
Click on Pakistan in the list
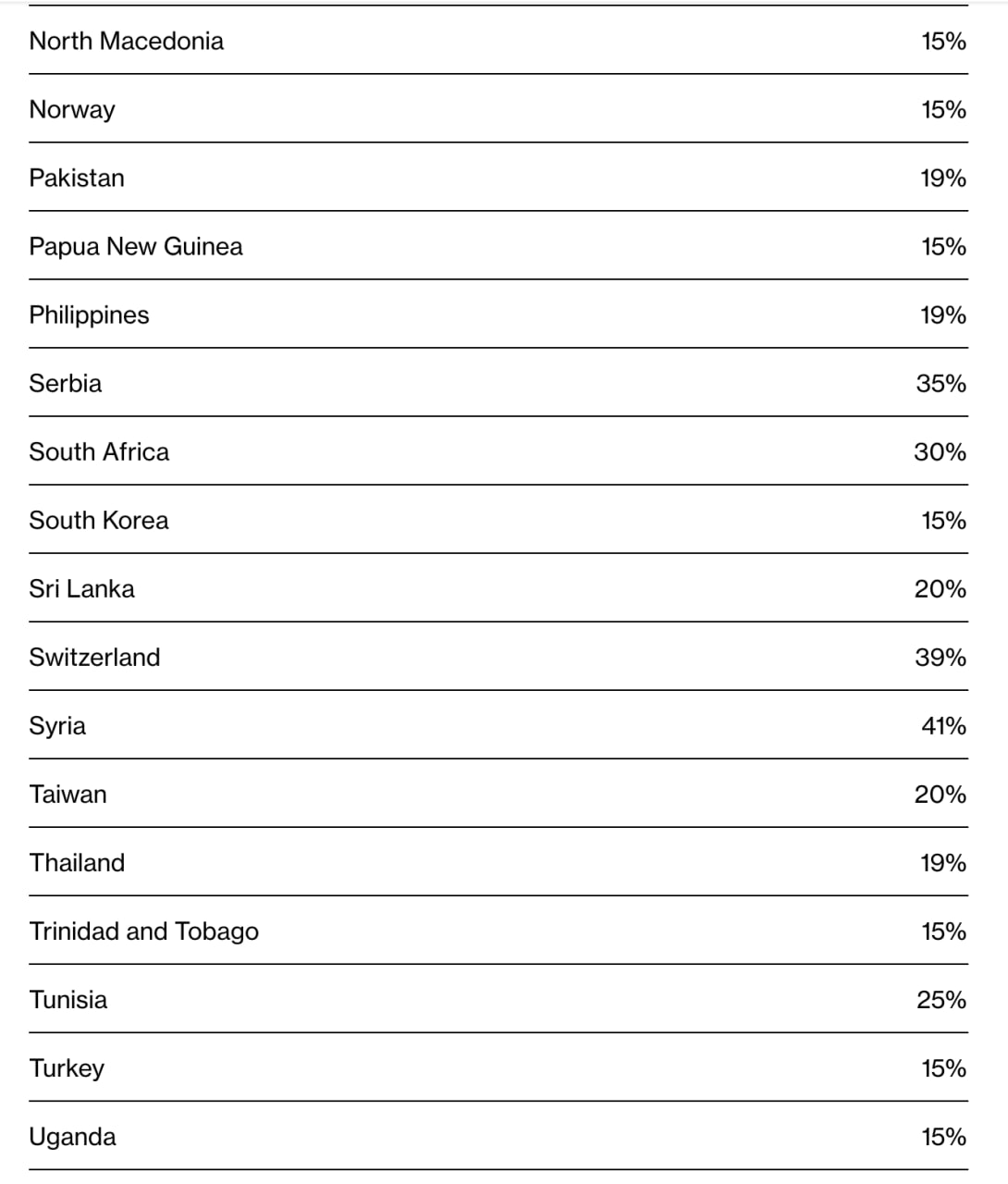pyautogui.click(x=77, y=178)
